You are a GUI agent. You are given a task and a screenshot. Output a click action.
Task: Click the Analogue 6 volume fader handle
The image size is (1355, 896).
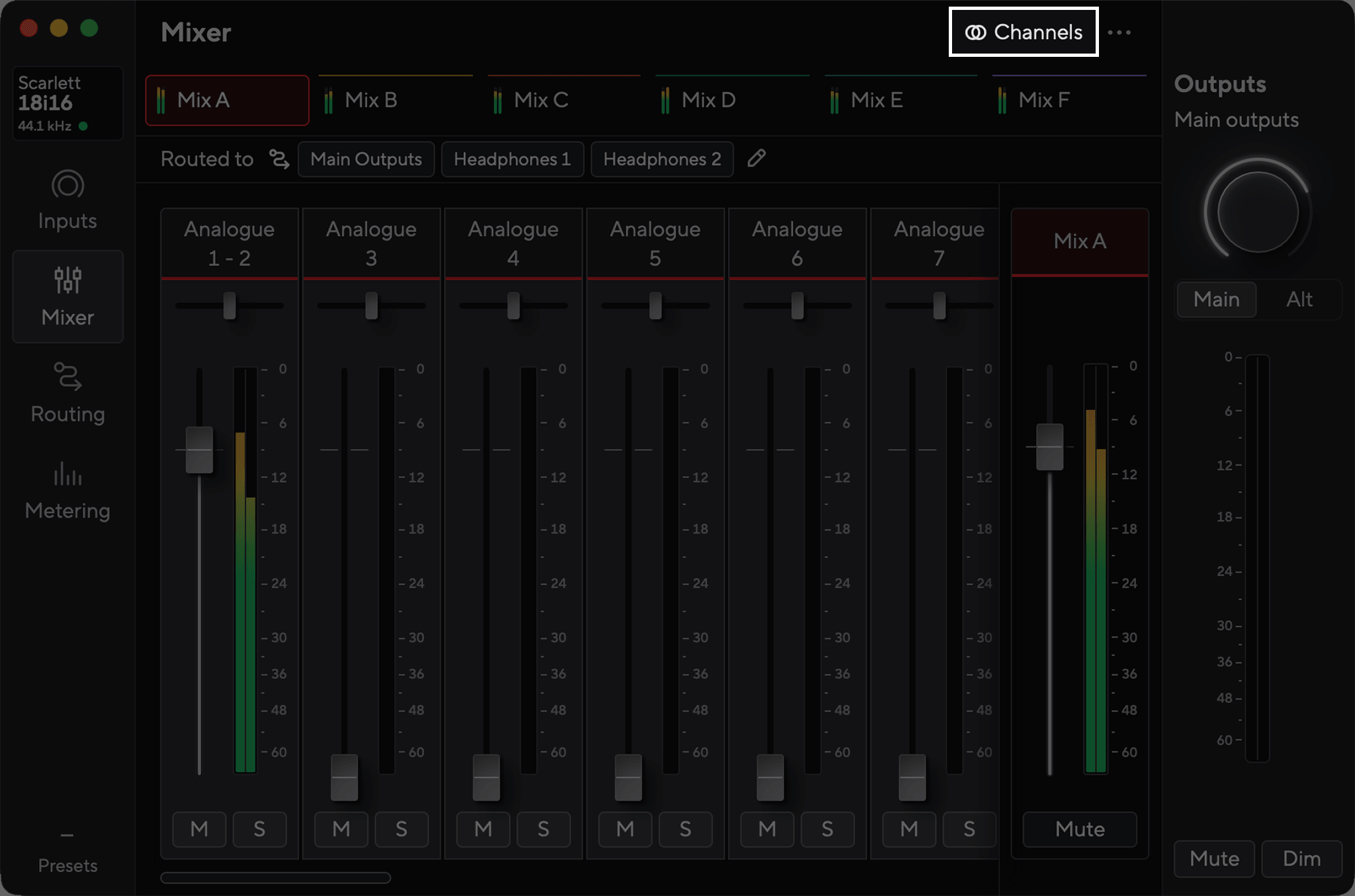(770, 777)
